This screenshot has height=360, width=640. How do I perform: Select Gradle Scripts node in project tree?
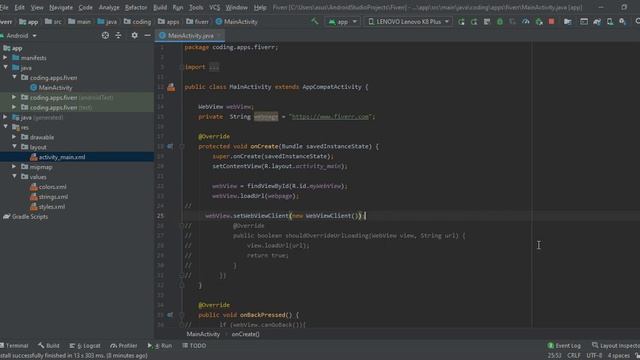click(25, 216)
